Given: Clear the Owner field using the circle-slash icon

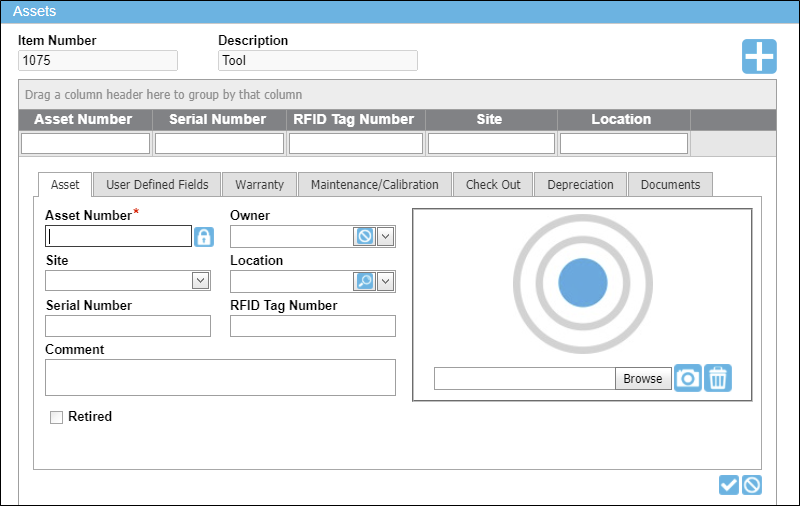Looking at the screenshot, I should click(364, 236).
